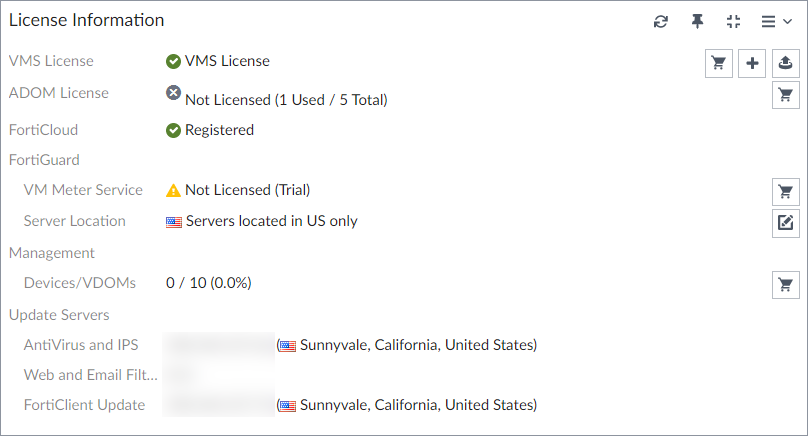Viewport: 808px width, 436px height.
Task: Click the FortiCloud Registered status
Action: click(218, 130)
